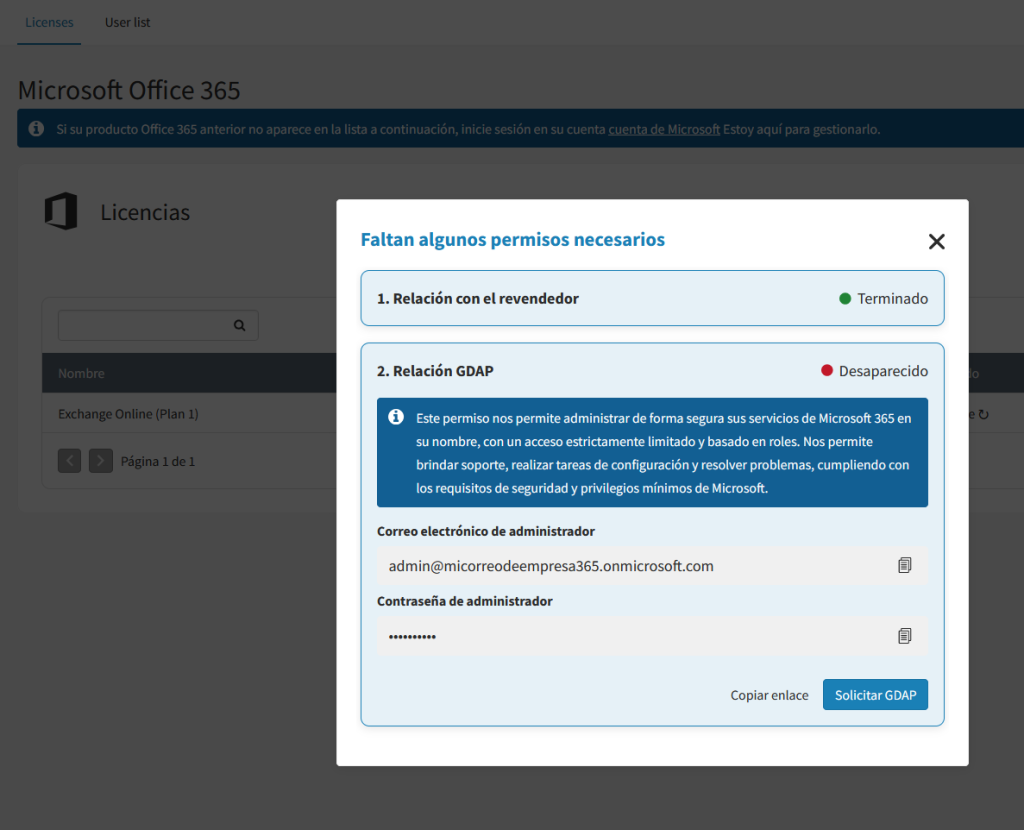Viewport: 1024px width, 830px height.
Task: Switch to the User list tab
Action: 128,22
